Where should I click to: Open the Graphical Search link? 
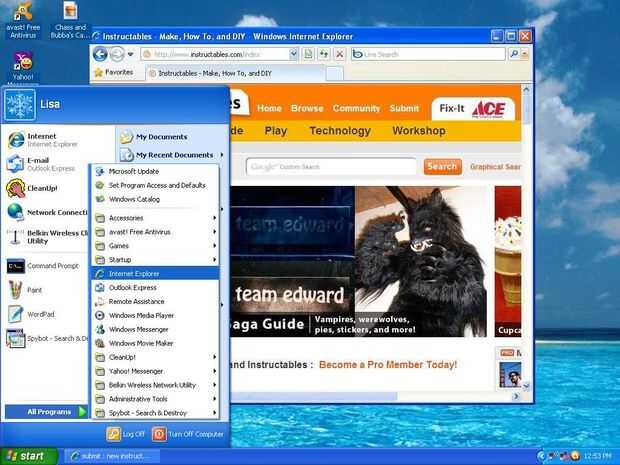pos(495,167)
